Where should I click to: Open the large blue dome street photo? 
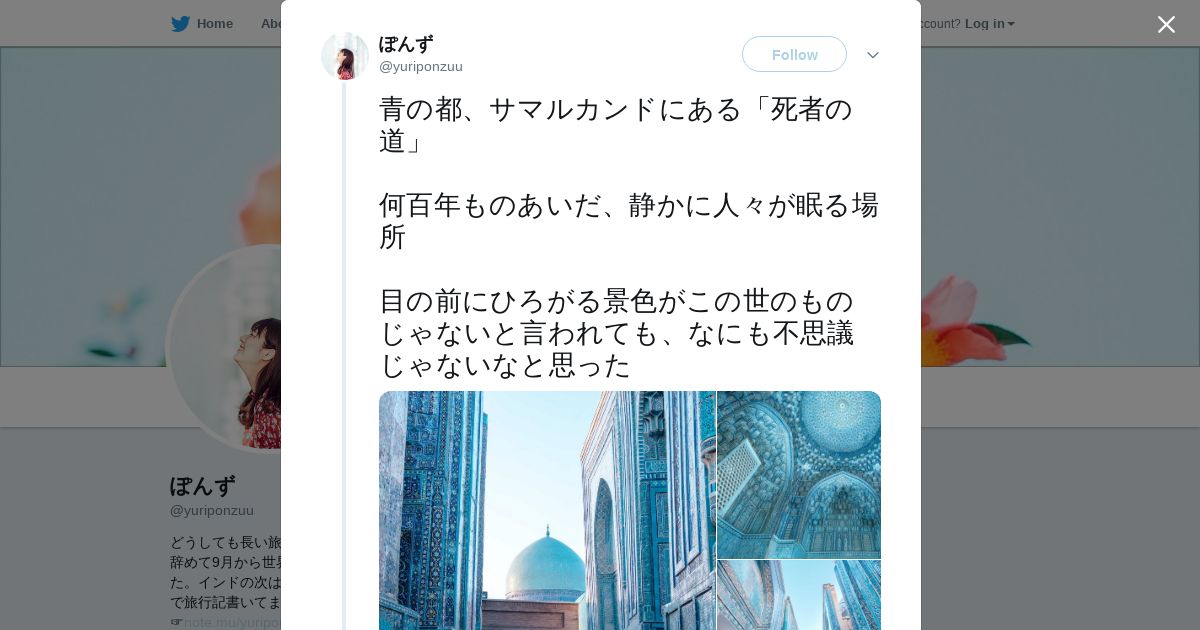coord(547,510)
